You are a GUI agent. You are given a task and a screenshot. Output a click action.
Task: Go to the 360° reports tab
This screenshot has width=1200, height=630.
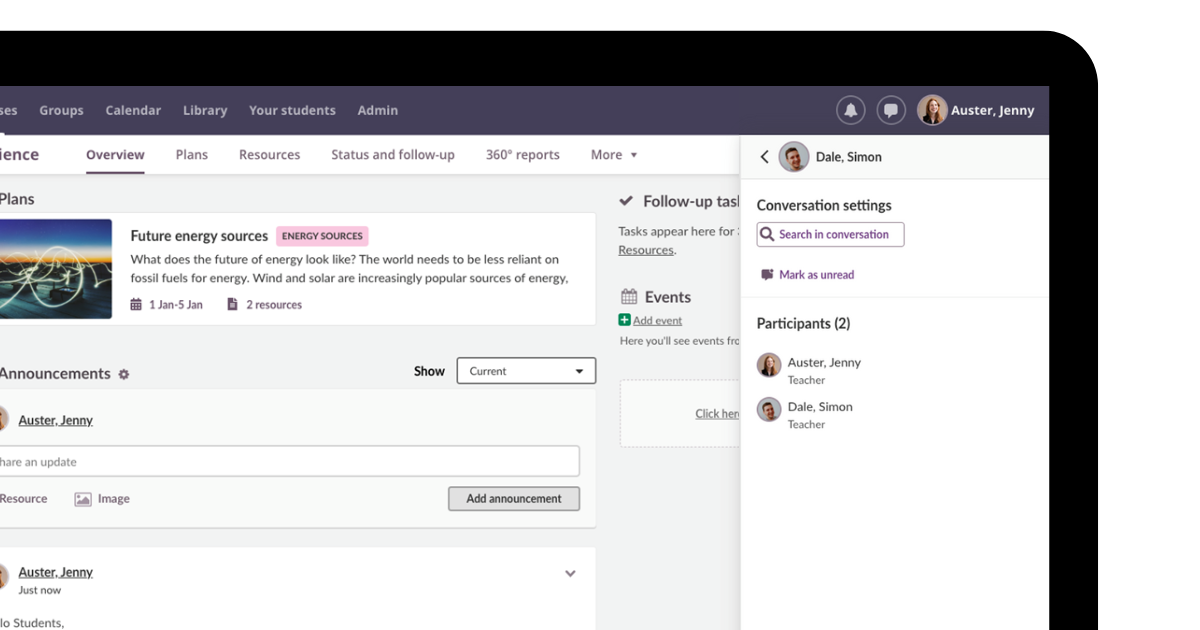click(x=522, y=155)
